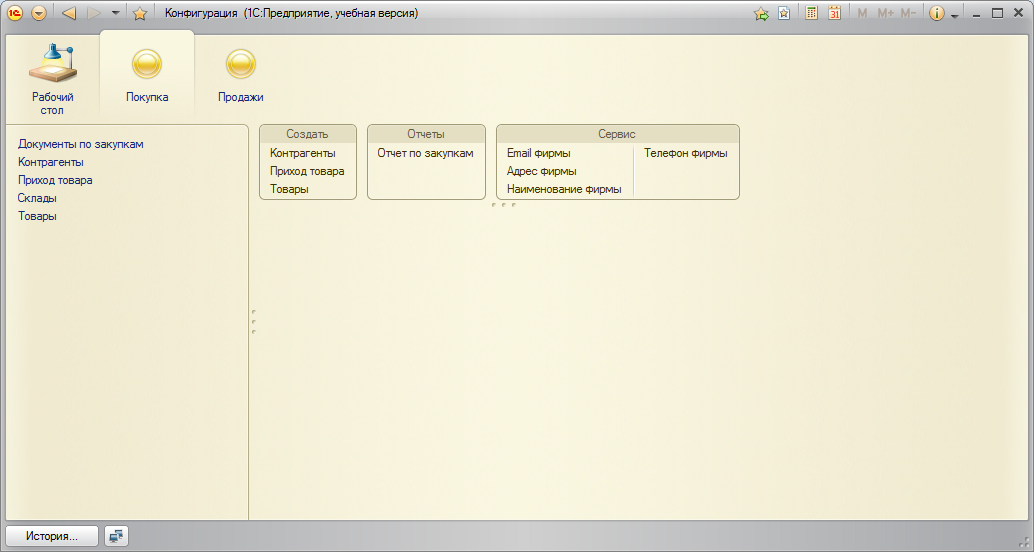Go back with the left arrow
The height and width of the screenshot is (552, 1034).
[x=69, y=13]
